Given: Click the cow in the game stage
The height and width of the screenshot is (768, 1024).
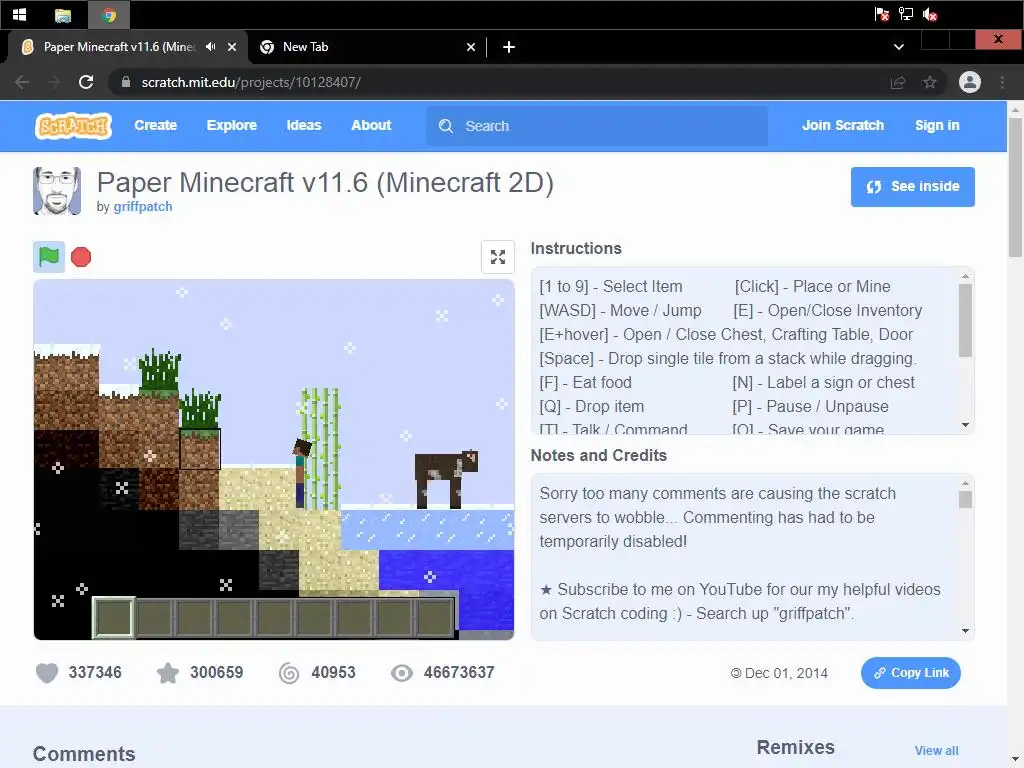Looking at the screenshot, I should coord(446,479).
